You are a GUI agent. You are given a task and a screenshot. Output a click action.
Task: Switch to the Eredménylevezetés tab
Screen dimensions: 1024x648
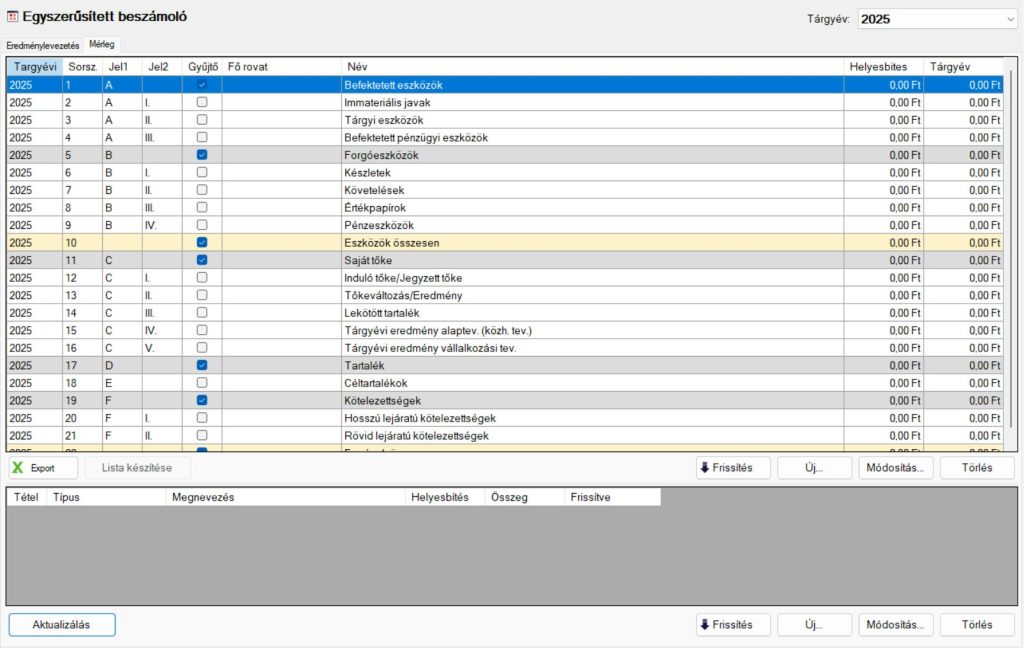coord(42,46)
